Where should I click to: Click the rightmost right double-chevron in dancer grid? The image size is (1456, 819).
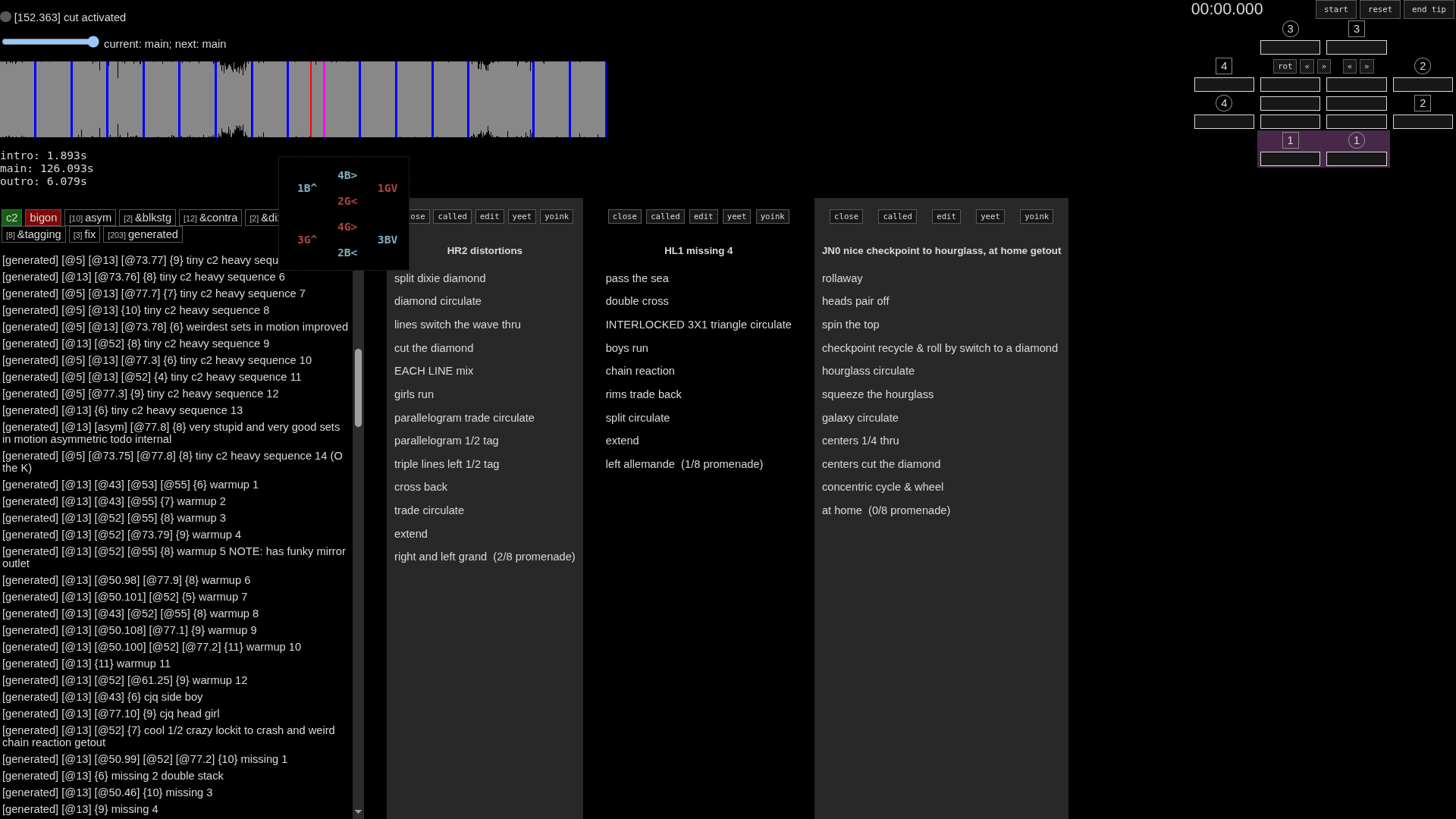pos(1367,67)
